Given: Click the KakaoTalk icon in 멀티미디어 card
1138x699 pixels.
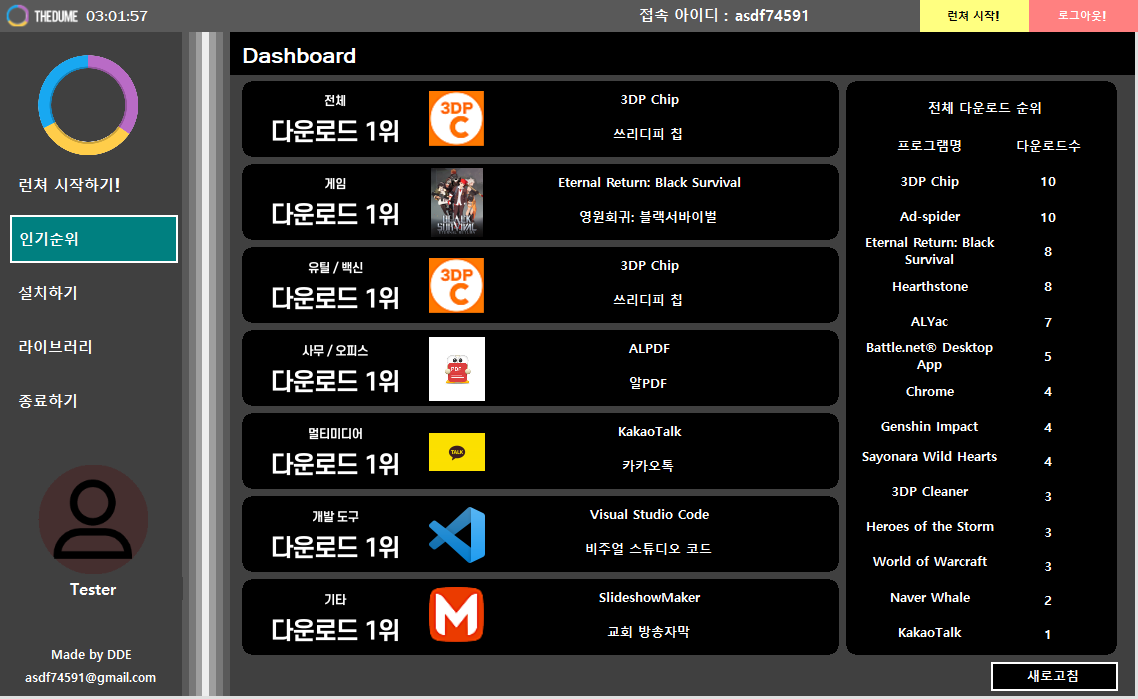Looking at the screenshot, I should tap(456, 451).
